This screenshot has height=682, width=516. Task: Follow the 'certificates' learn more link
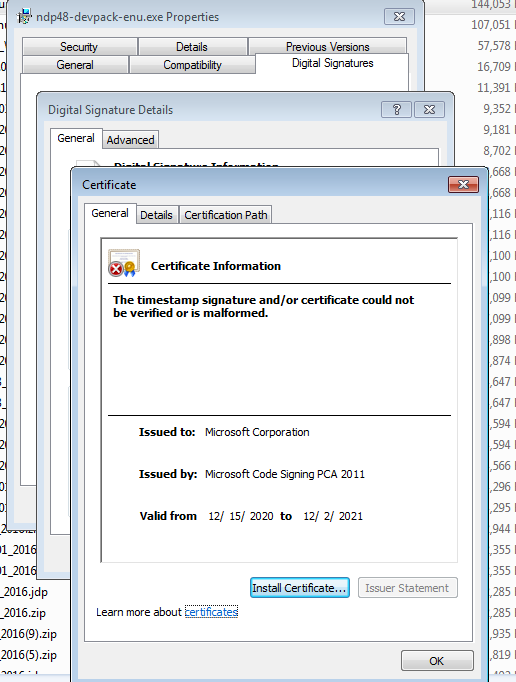coord(211,612)
